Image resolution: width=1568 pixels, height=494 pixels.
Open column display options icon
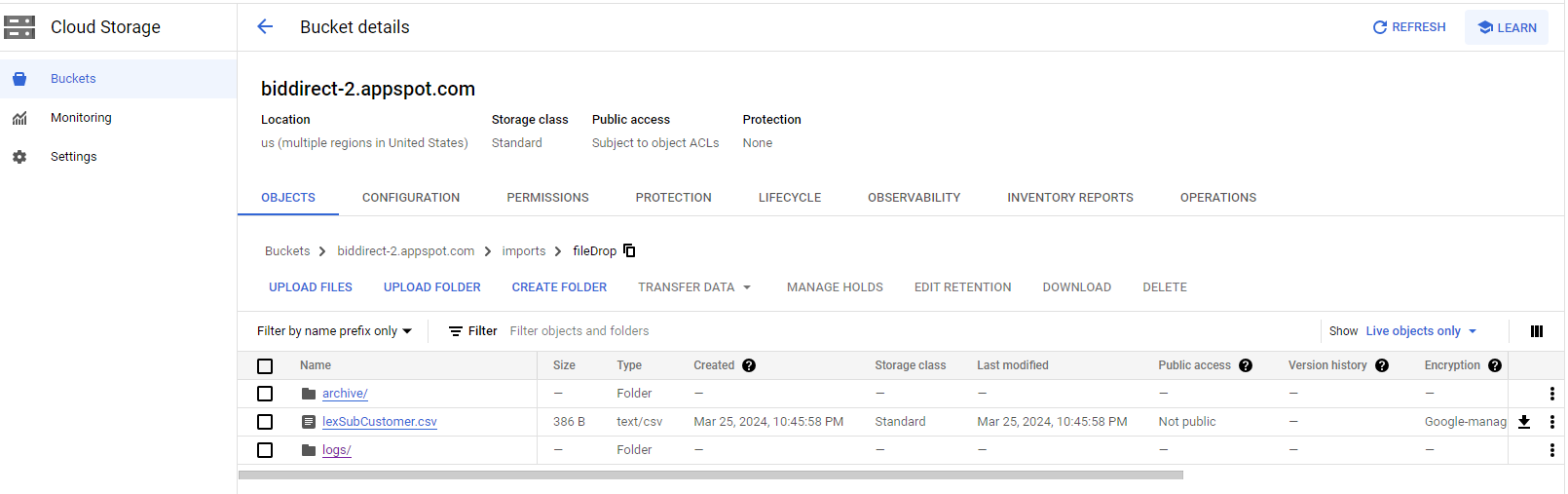point(1537,331)
